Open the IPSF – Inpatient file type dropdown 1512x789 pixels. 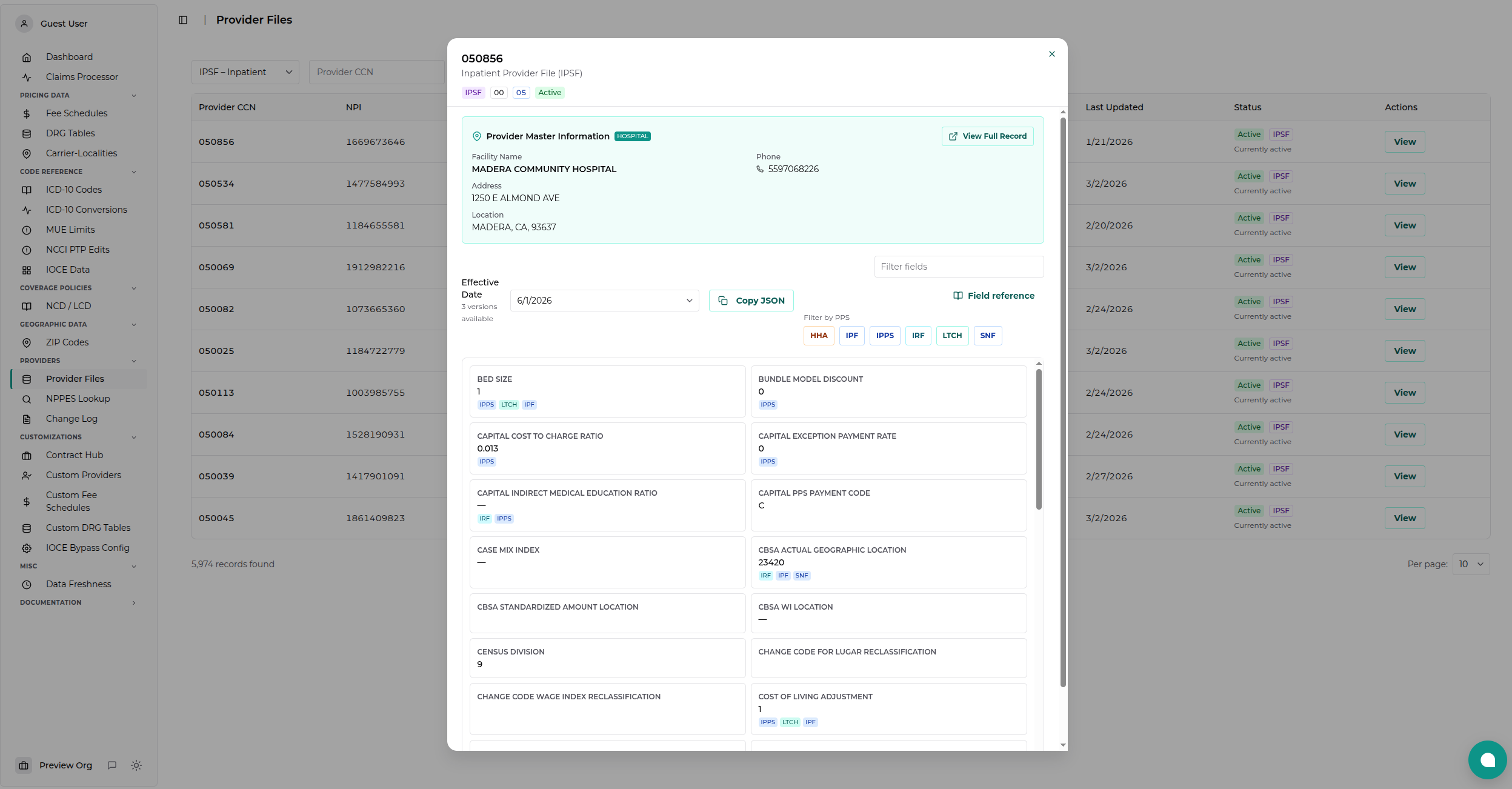pos(245,72)
